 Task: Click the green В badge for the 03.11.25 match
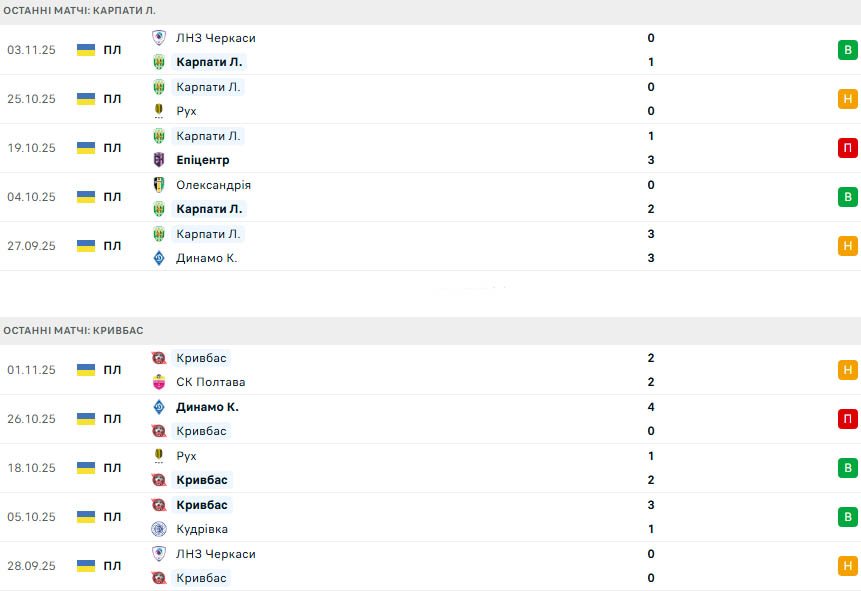(848, 50)
